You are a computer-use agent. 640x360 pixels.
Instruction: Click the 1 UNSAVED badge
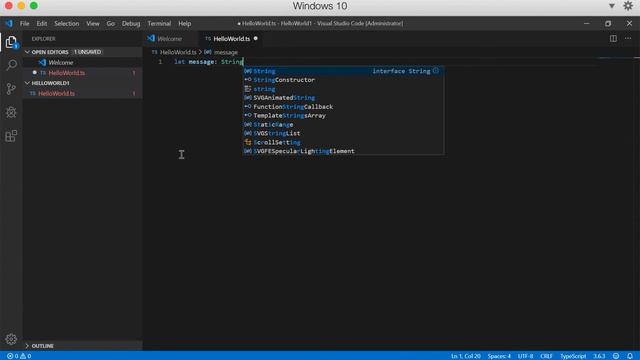pyautogui.click(x=87, y=52)
